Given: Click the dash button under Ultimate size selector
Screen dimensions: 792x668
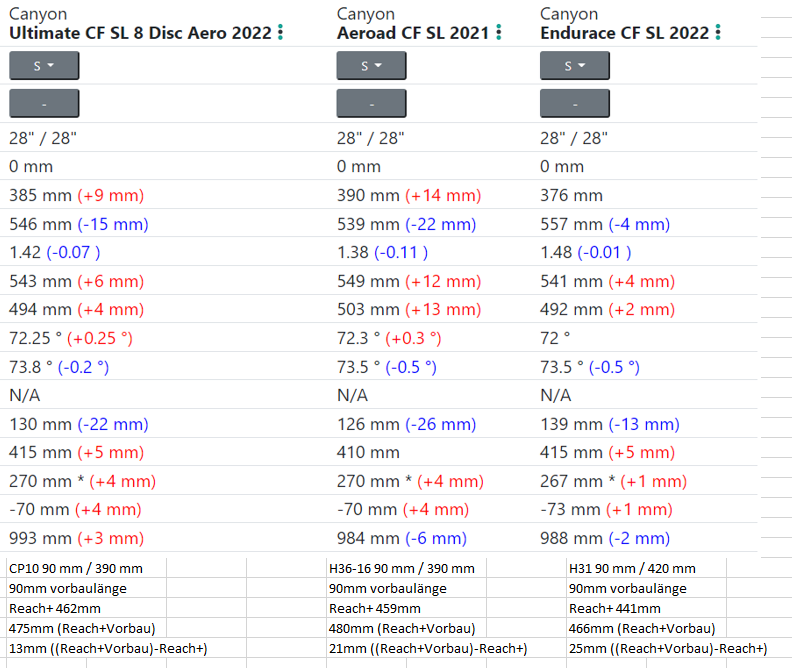Looking at the screenshot, I should 44,104.
